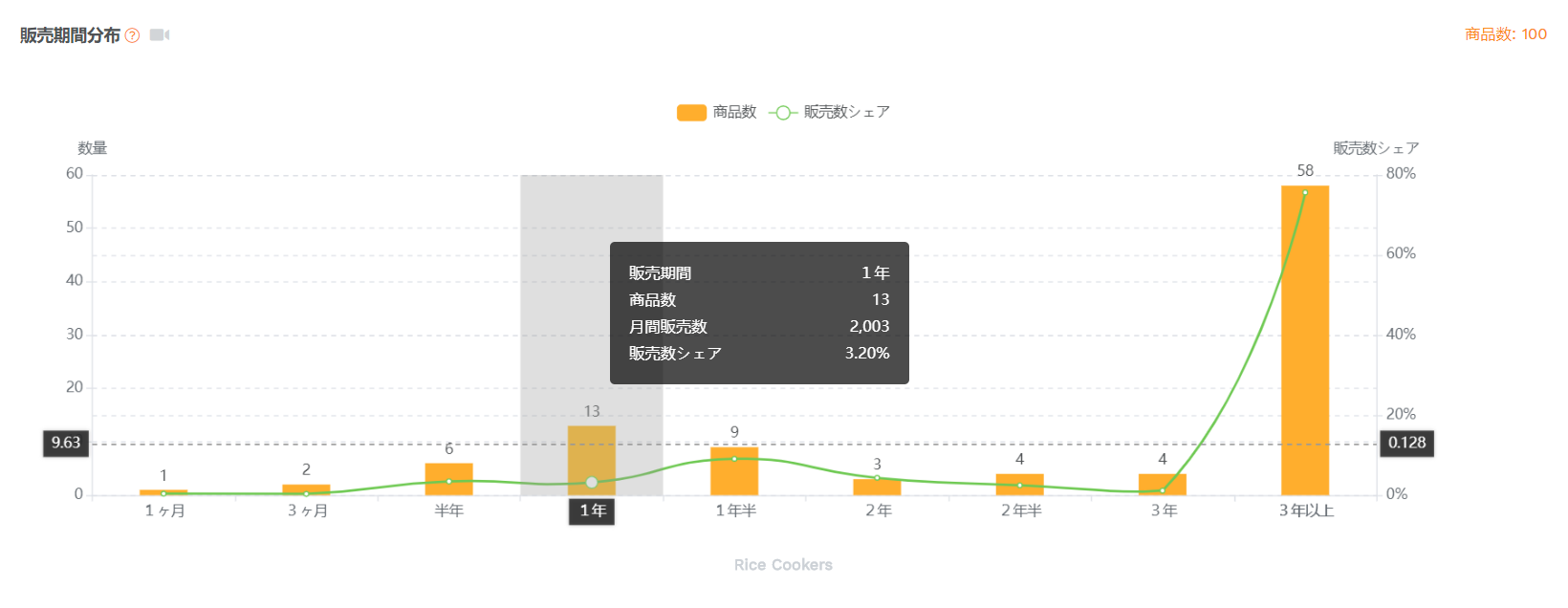Image resolution: width=1568 pixels, height=608 pixels.
Task: Click the 3年 bar with value 4
Action: tap(1163, 485)
